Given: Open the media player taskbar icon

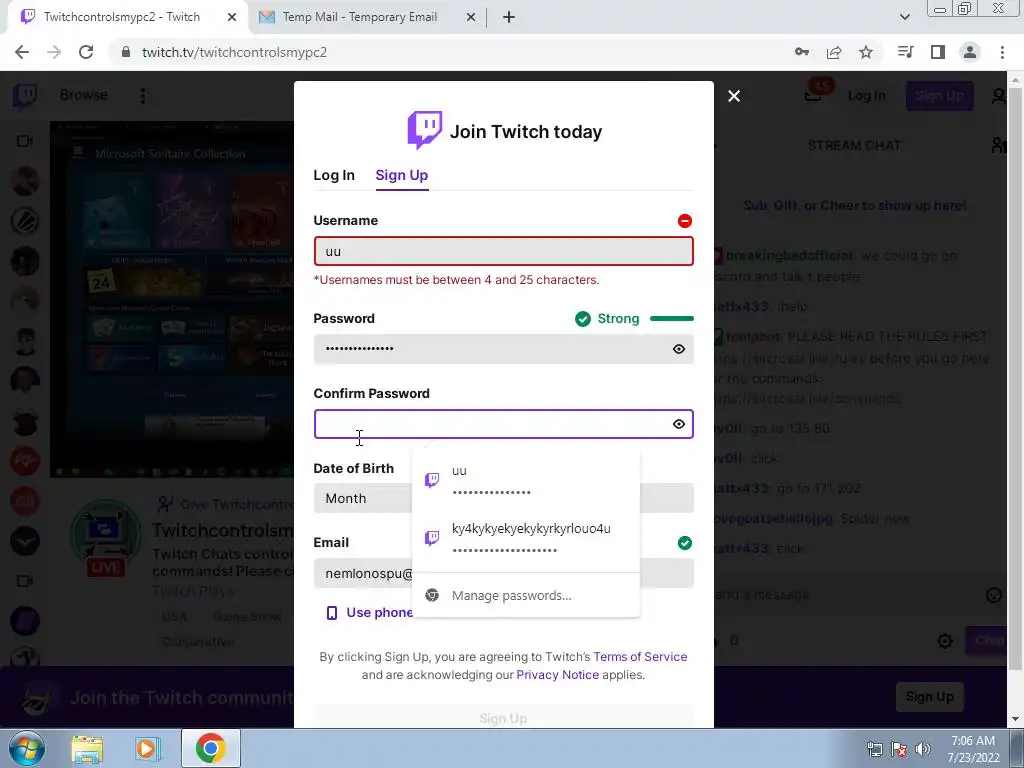Looking at the screenshot, I should point(147,749).
